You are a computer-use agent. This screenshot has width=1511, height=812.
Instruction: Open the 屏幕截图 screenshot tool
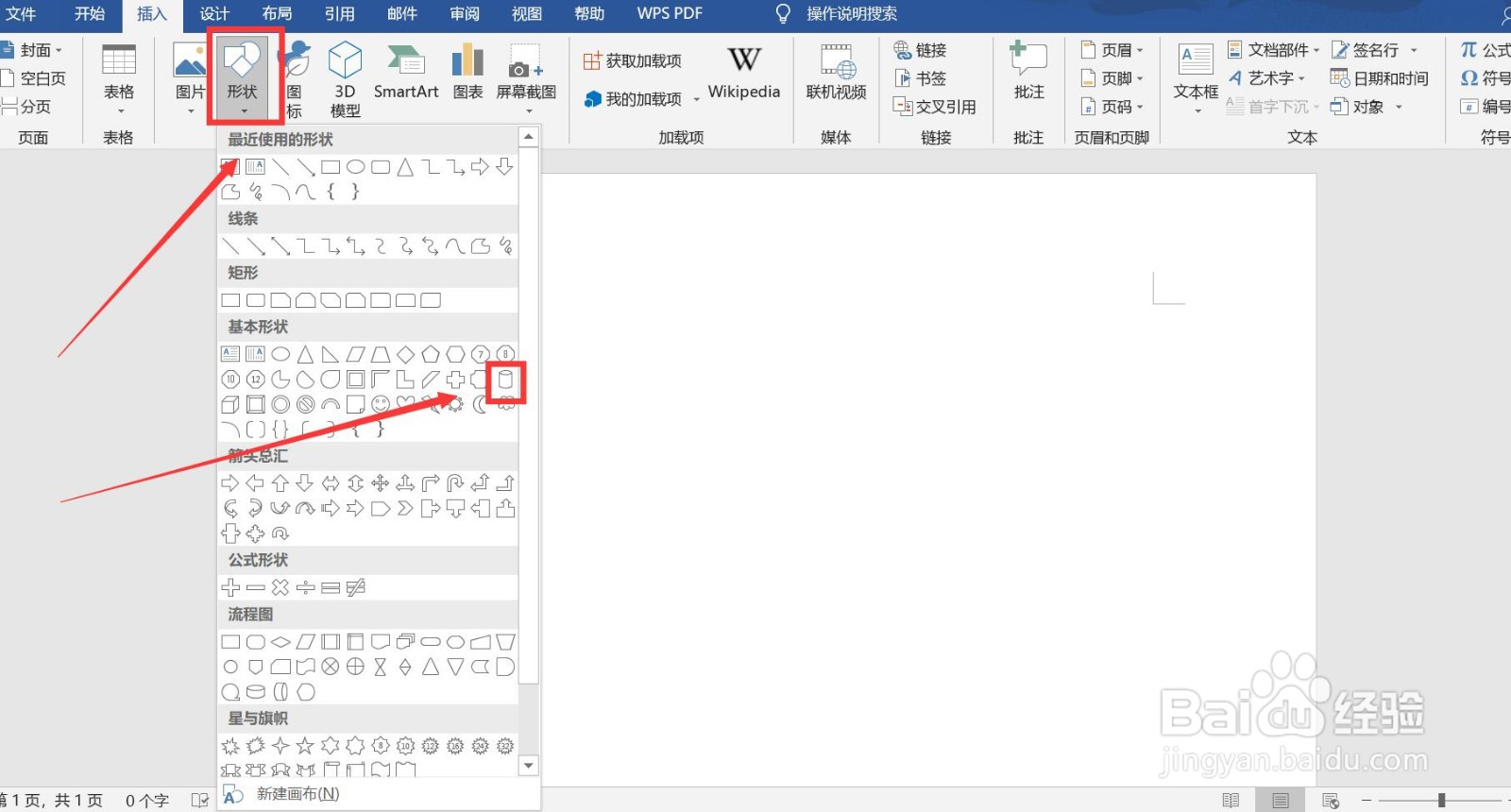click(526, 77)
